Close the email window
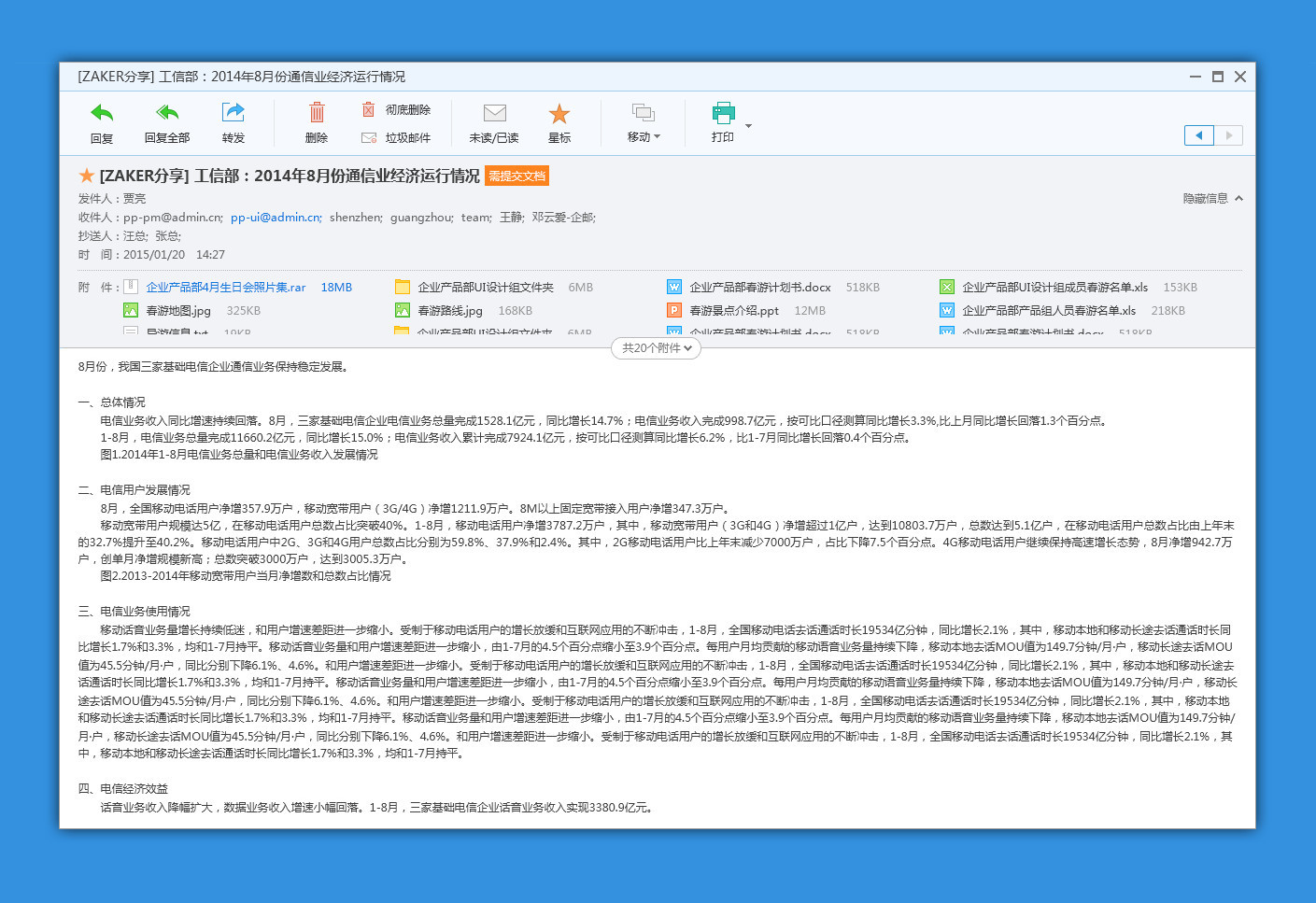1316x903 pixels. click(1240, 77)
